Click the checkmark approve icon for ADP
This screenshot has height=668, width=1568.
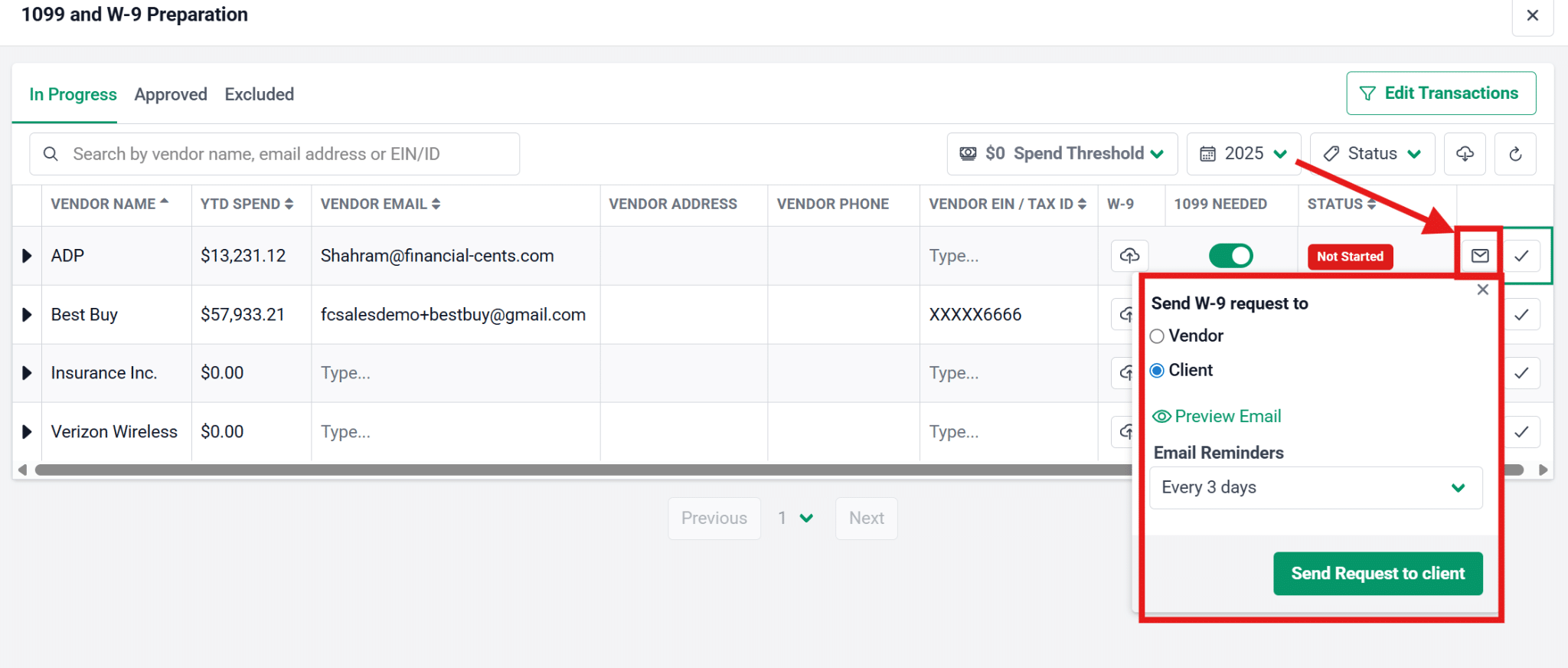point(1522,256)
